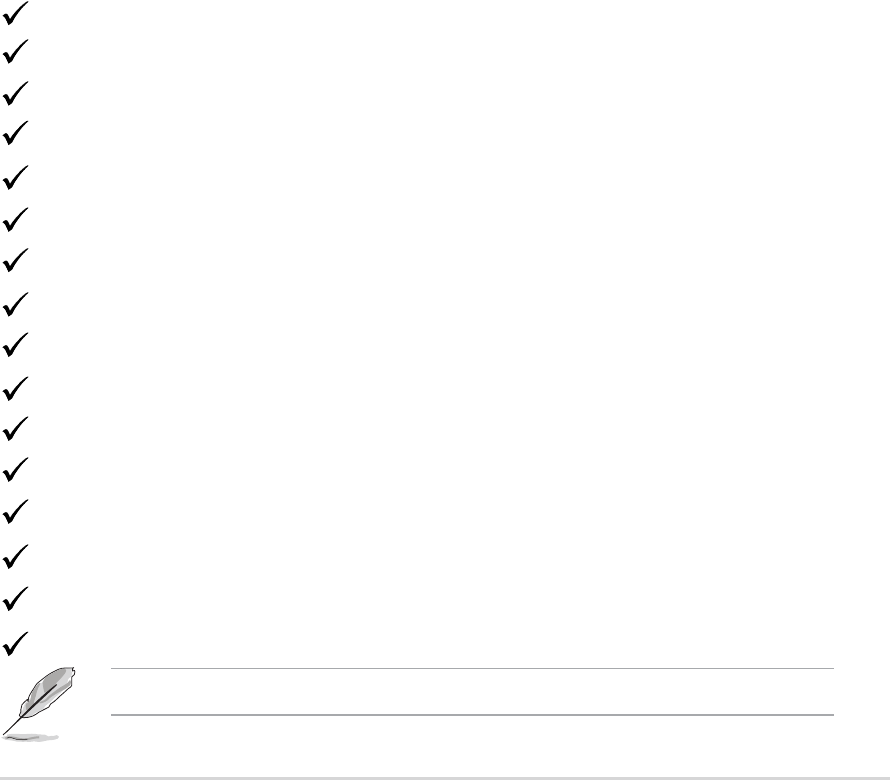This screenshot has height=780, width=890.
Task: Click the eleventh checkmark from the top
Action: pos(16,429)
